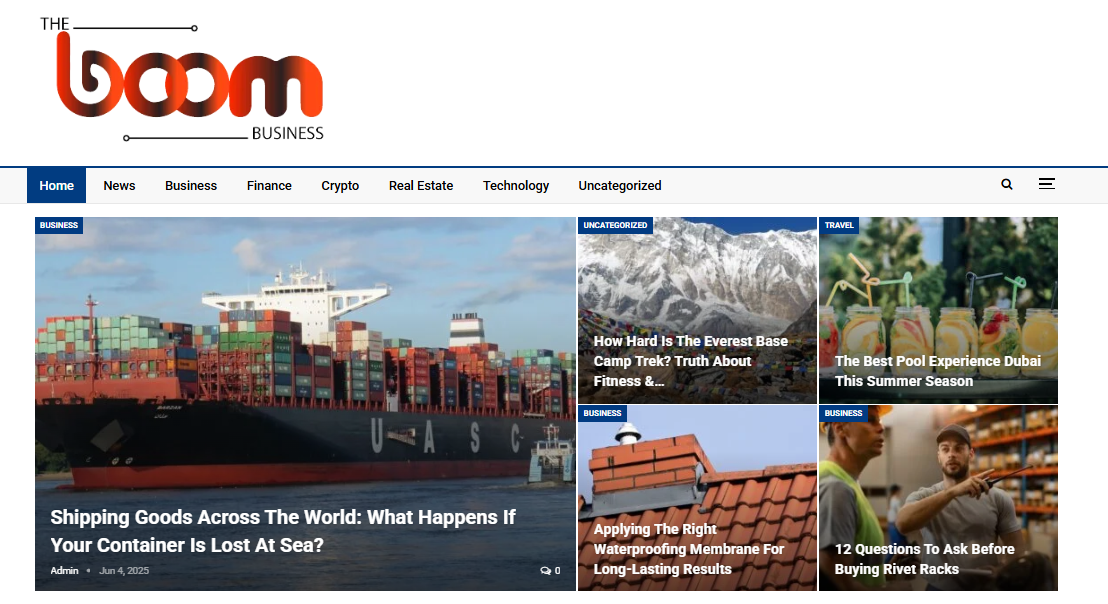The image size is (1108, 604).
Task: Open the Finance menu item
Action: 269,186
